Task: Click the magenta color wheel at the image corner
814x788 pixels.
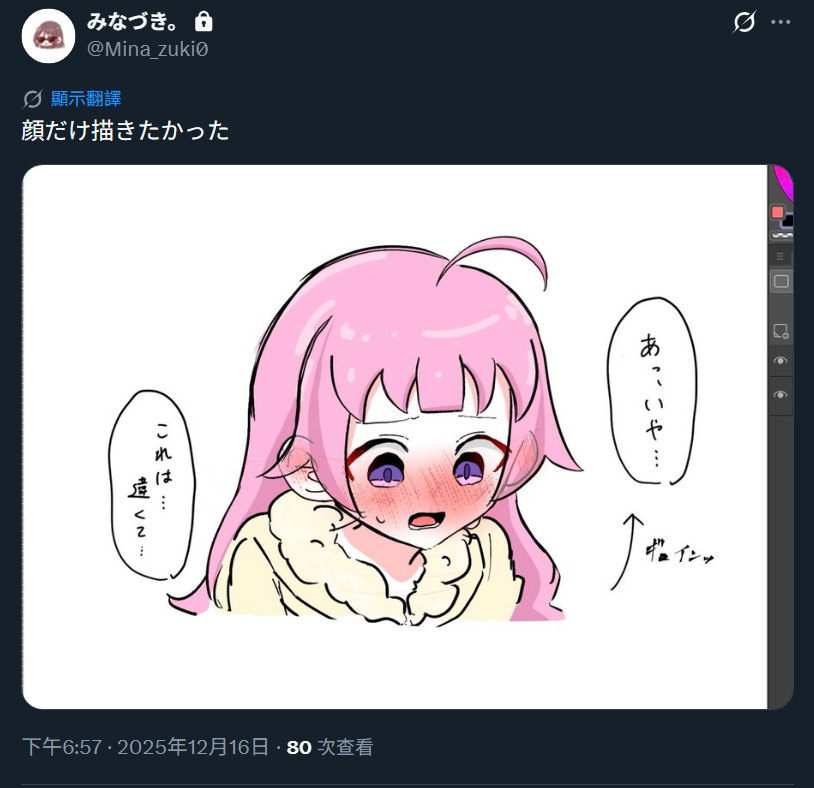Action: tap(783, 182)
